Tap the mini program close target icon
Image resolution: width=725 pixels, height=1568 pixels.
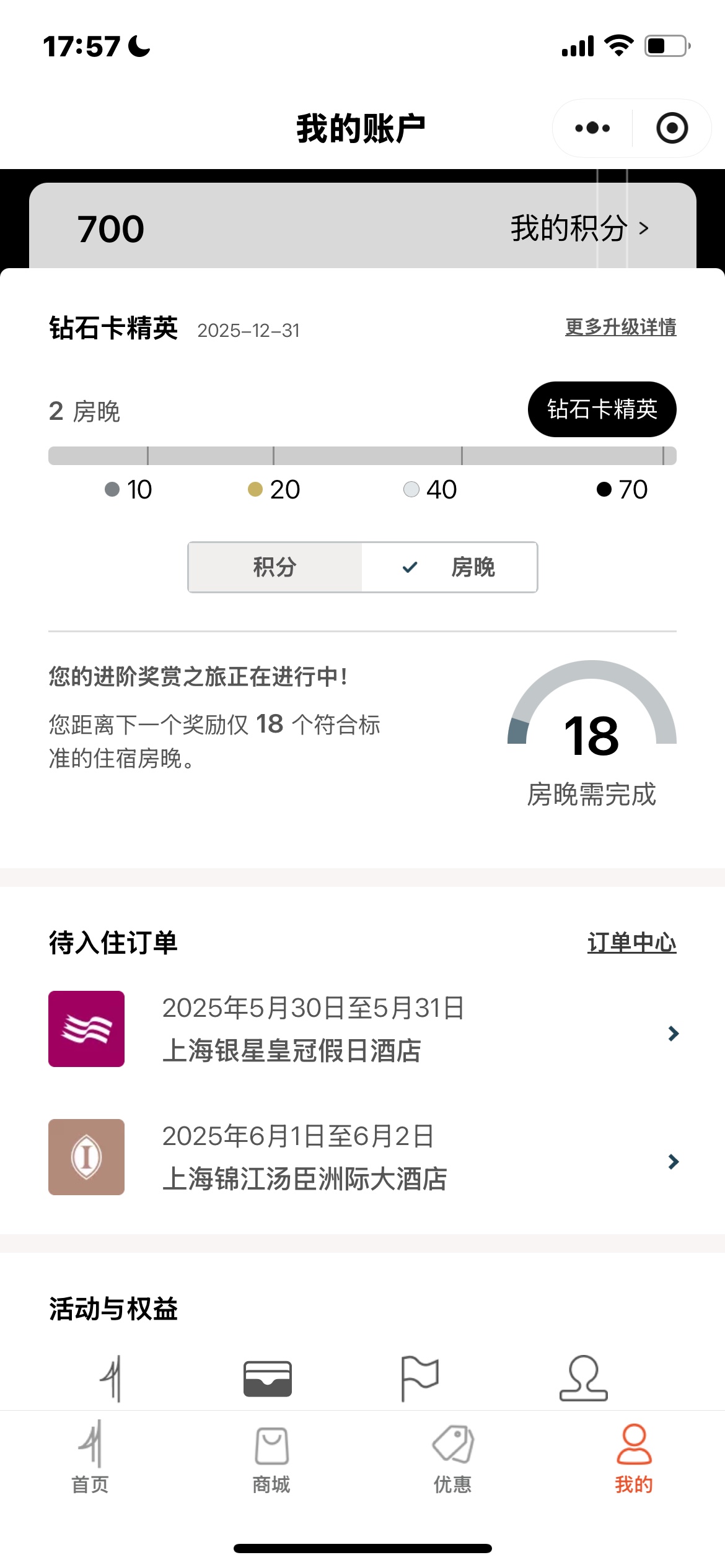tap(672, 128)
